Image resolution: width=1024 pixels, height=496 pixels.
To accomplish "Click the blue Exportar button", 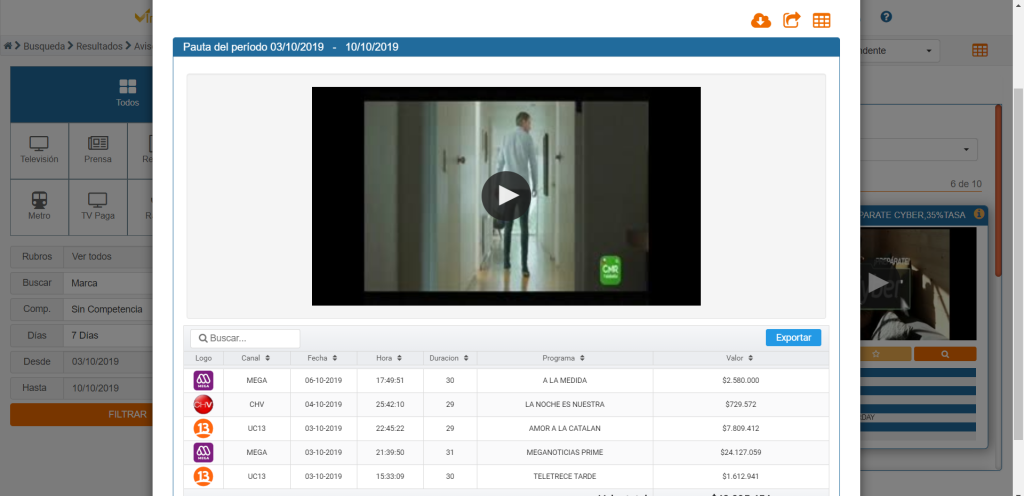I will click(793, 337).
